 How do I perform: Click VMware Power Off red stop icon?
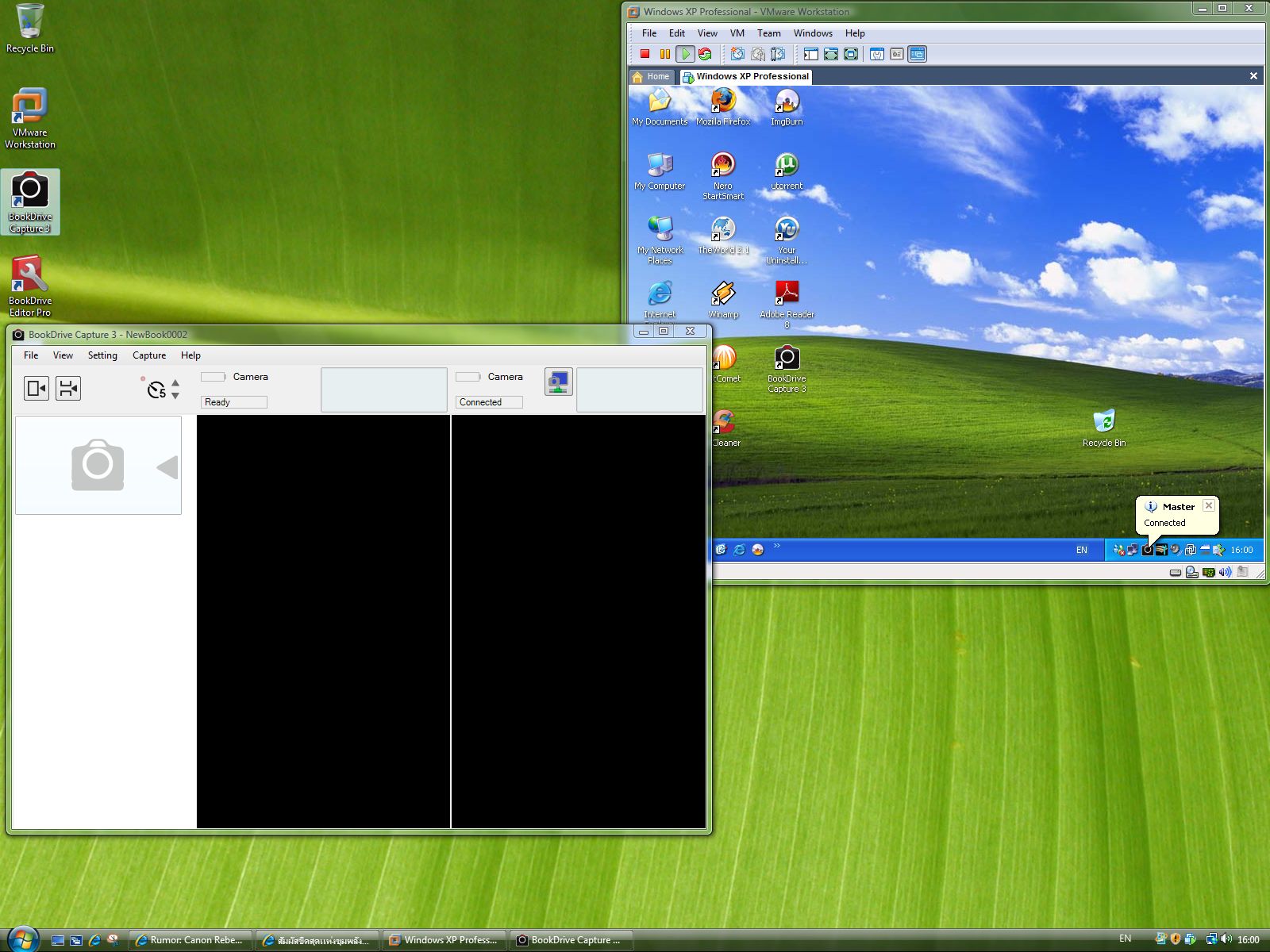tap(645, 54)
